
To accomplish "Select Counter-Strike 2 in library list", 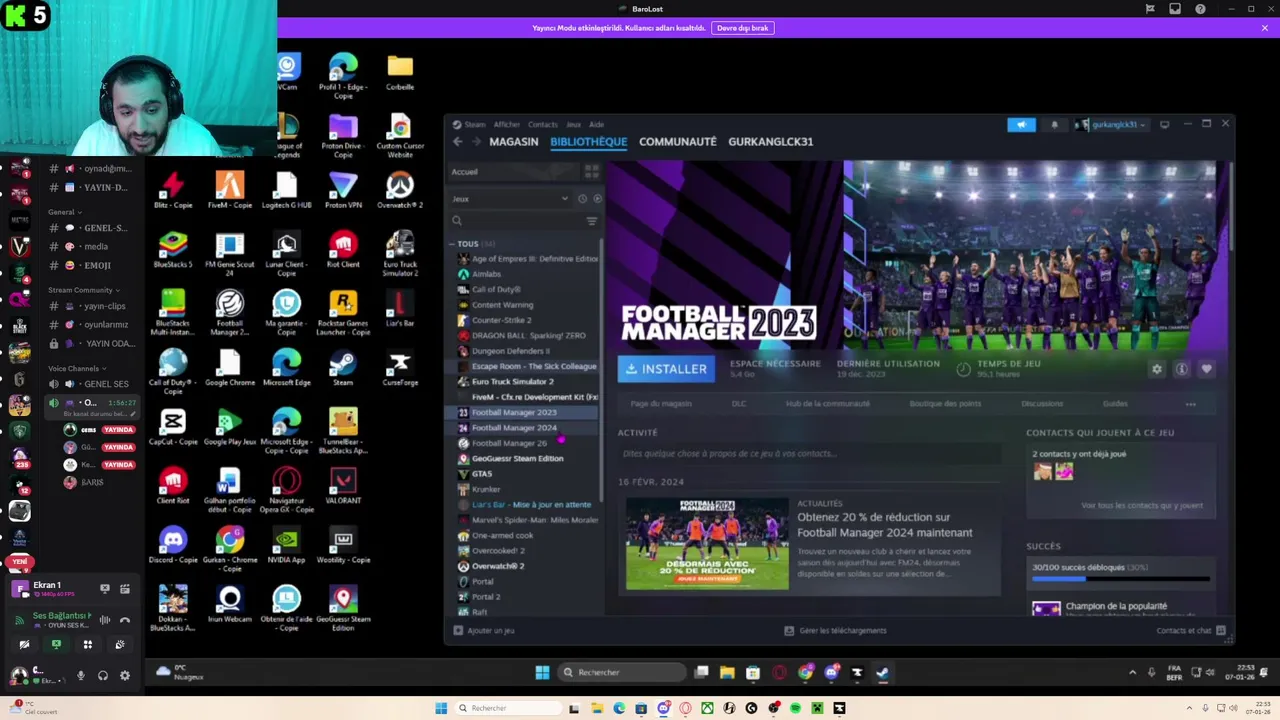I will coord(501,320).
